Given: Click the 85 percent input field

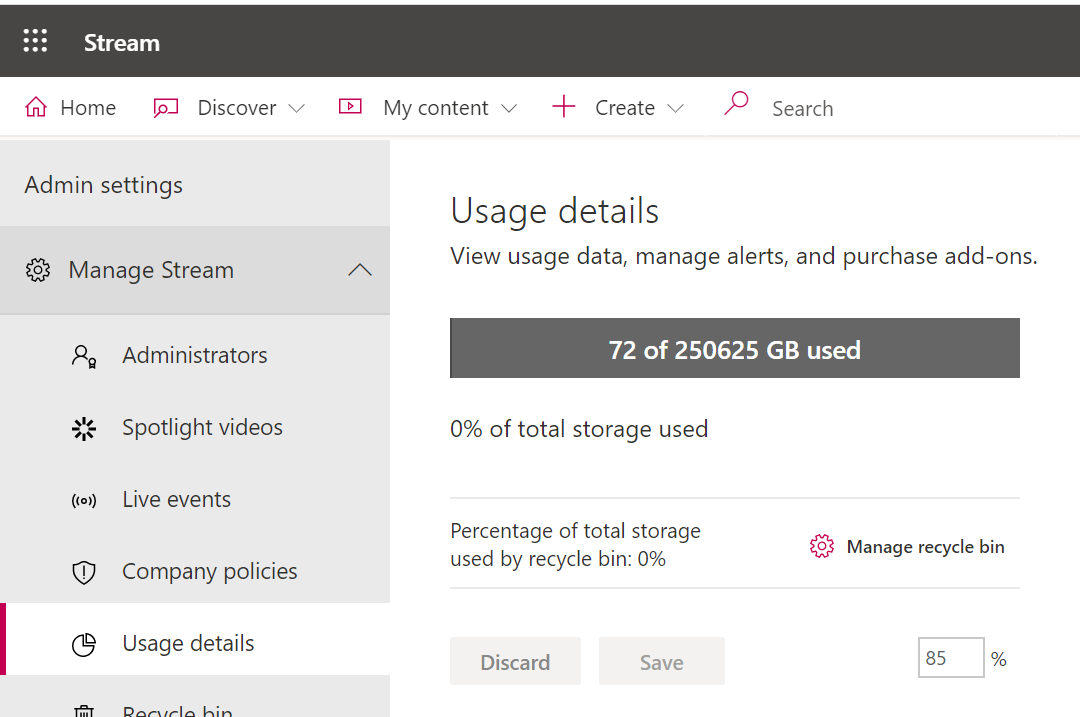Looking at the screenshot, I should coord(951,657).
